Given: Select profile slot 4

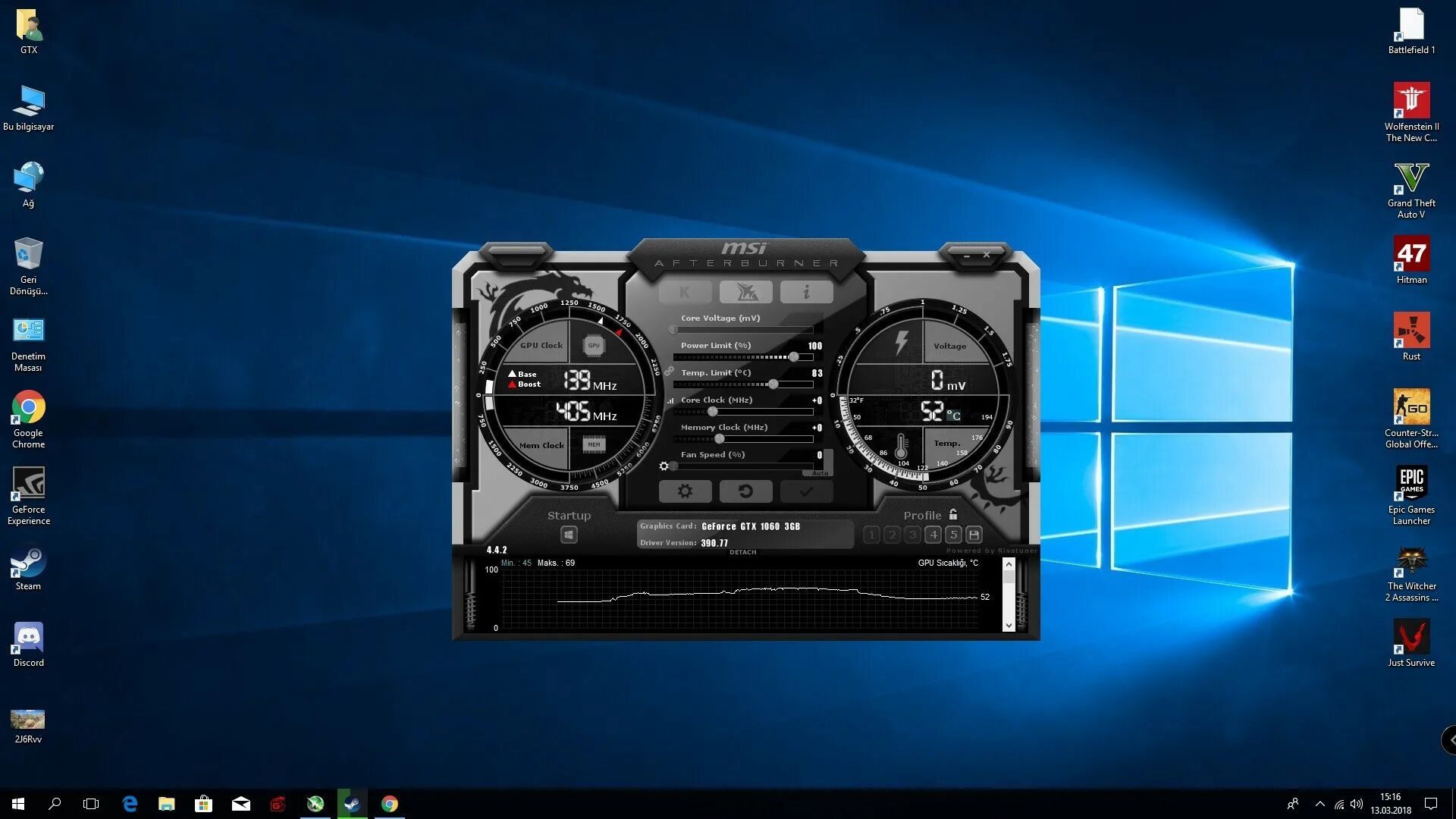Looking at the screenshot, I should 934,535.
